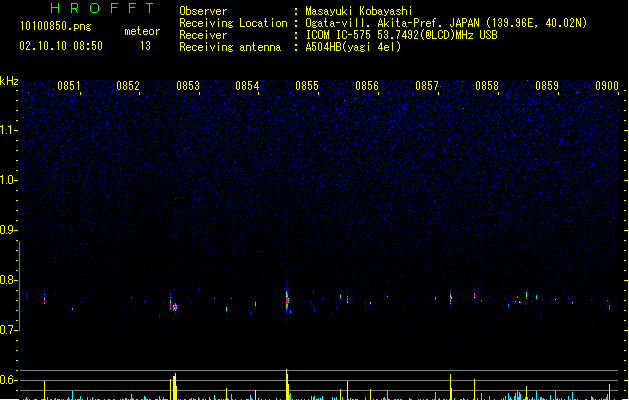
Task: Click the 'Receiving antenna' label
Action: tap(230, 47)
